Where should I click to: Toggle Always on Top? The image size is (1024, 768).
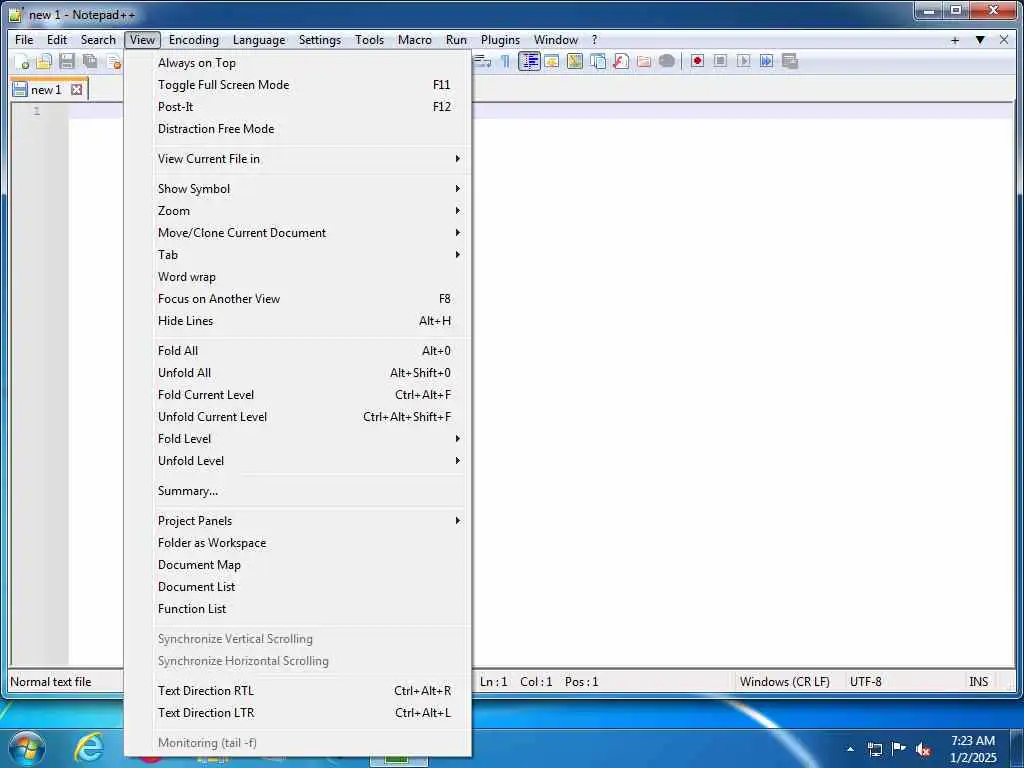pyautogui.click(x=298, y=63)
